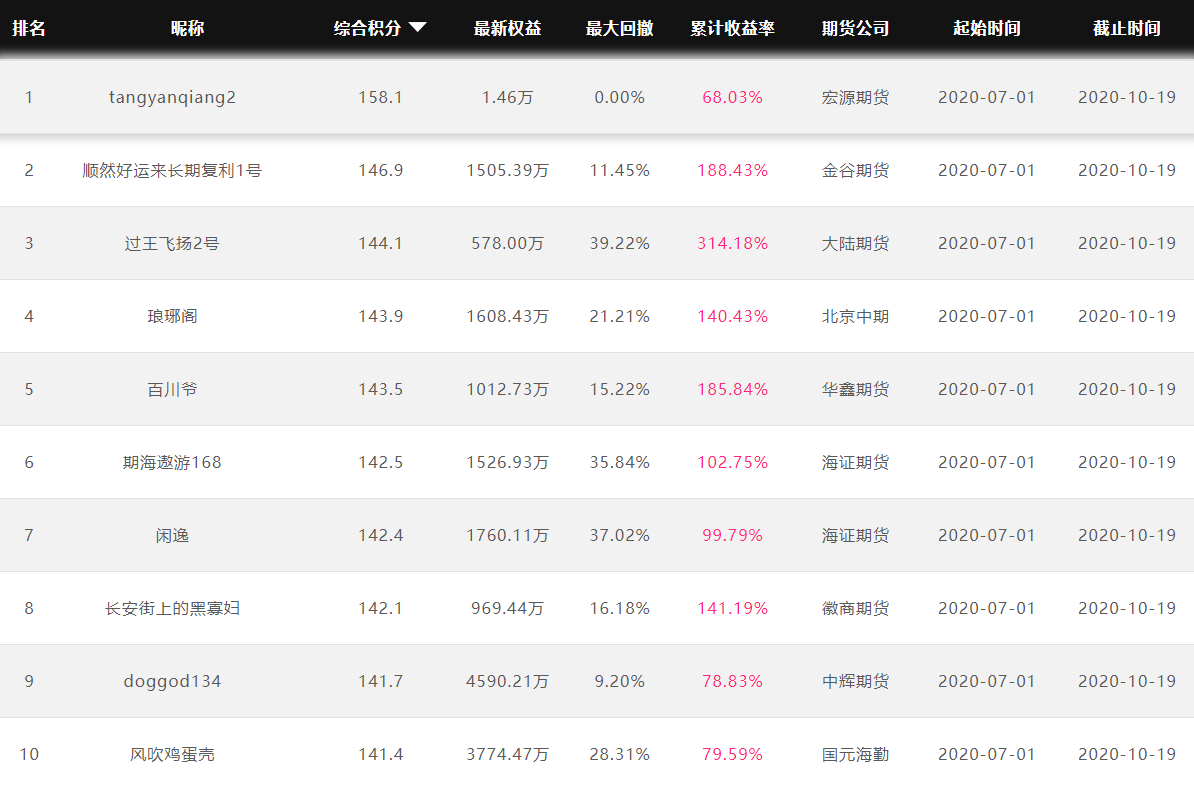Open trader tangyanqiang2 profile
The height and width of the screenshot is (786, 1194).
click(172, 97)
